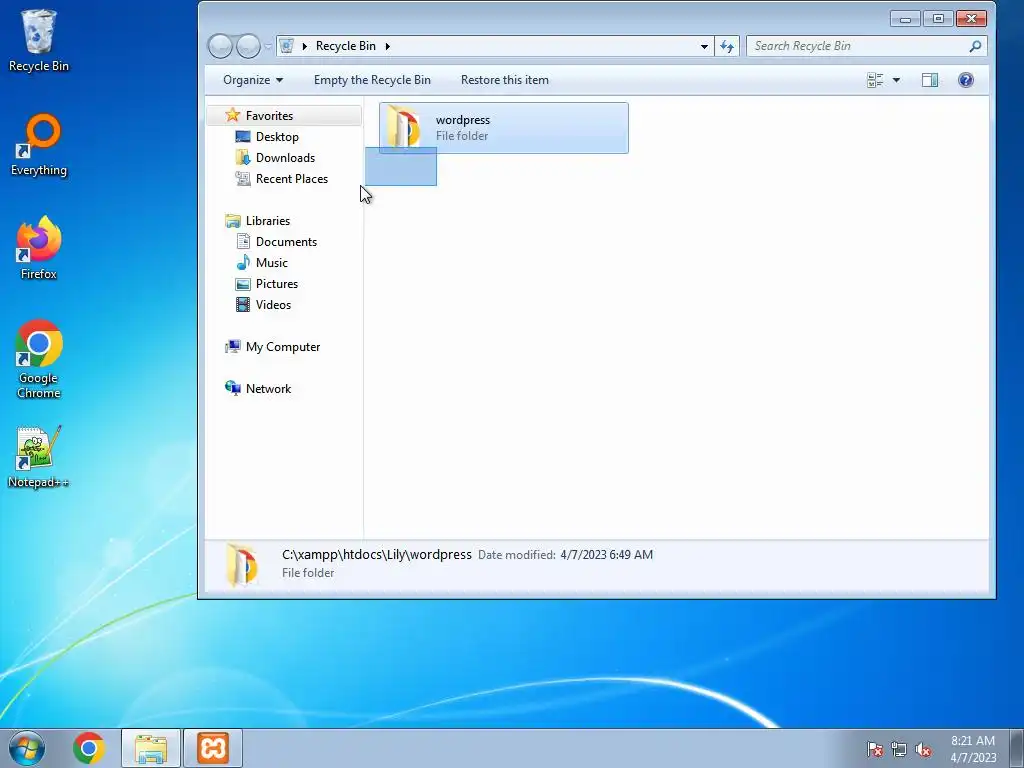Click the wordpress folder name text
The height and width of the screenshot is (768, 1024).
(462, 120)
